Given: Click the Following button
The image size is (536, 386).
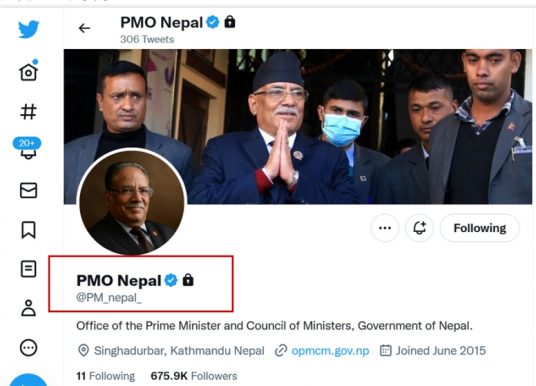Looking at the screenshot, I should (x=480, y=228).
